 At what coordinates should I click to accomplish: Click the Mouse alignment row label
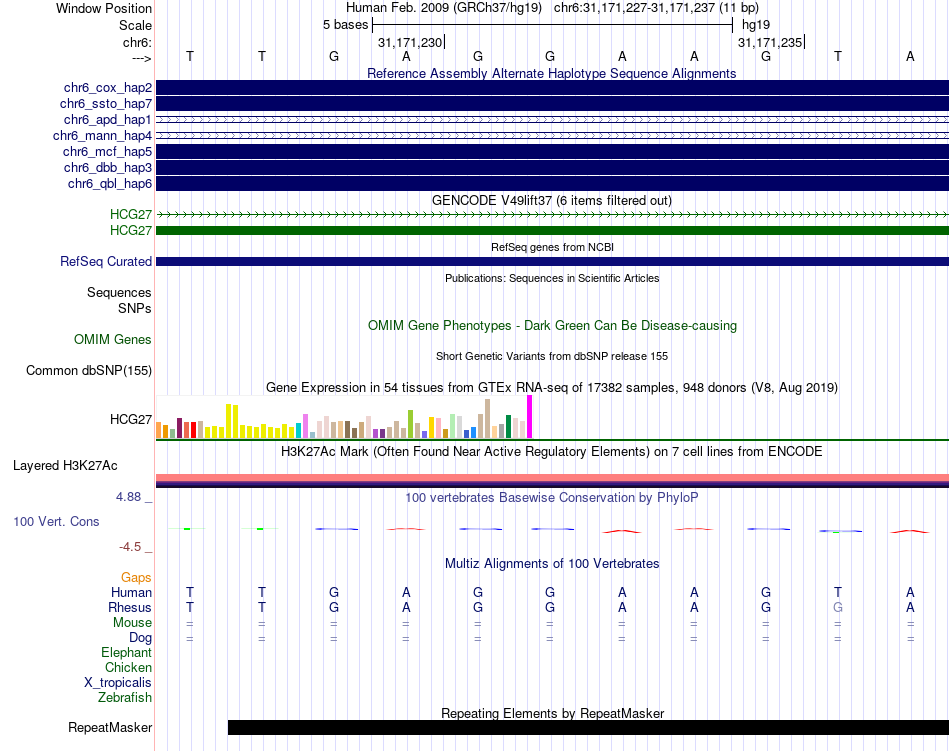(133, 623)
